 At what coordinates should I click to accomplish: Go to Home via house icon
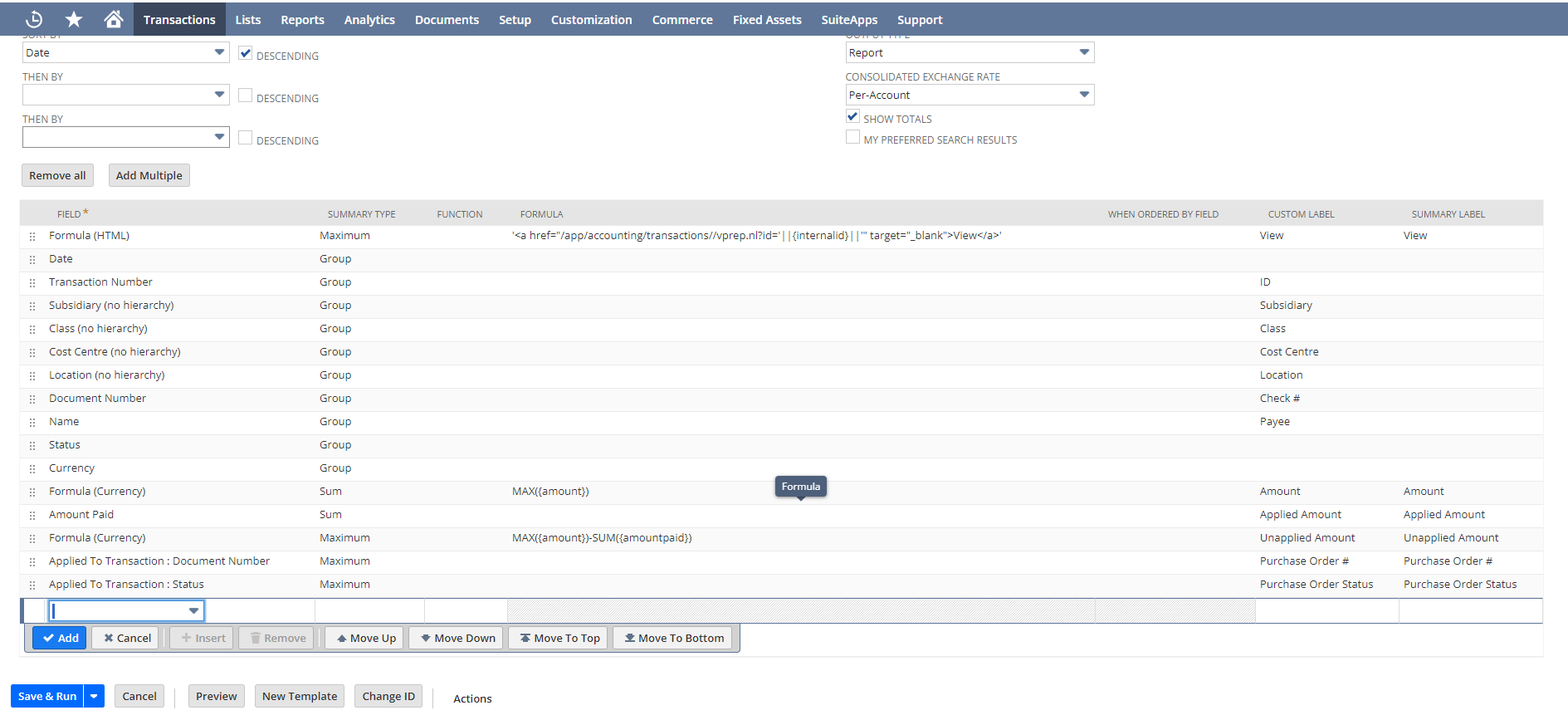pos(114,19)
